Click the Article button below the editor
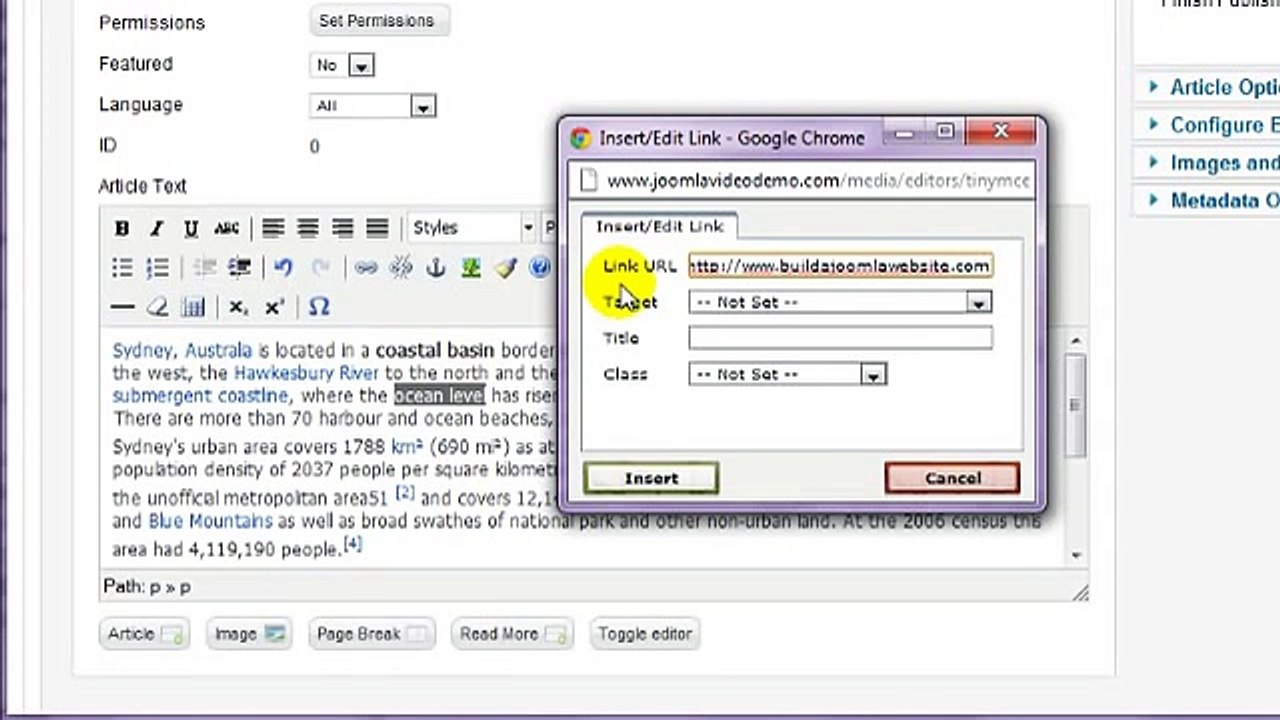The width and height of the screenshot is (1280, 720). [x=145, y=634]
